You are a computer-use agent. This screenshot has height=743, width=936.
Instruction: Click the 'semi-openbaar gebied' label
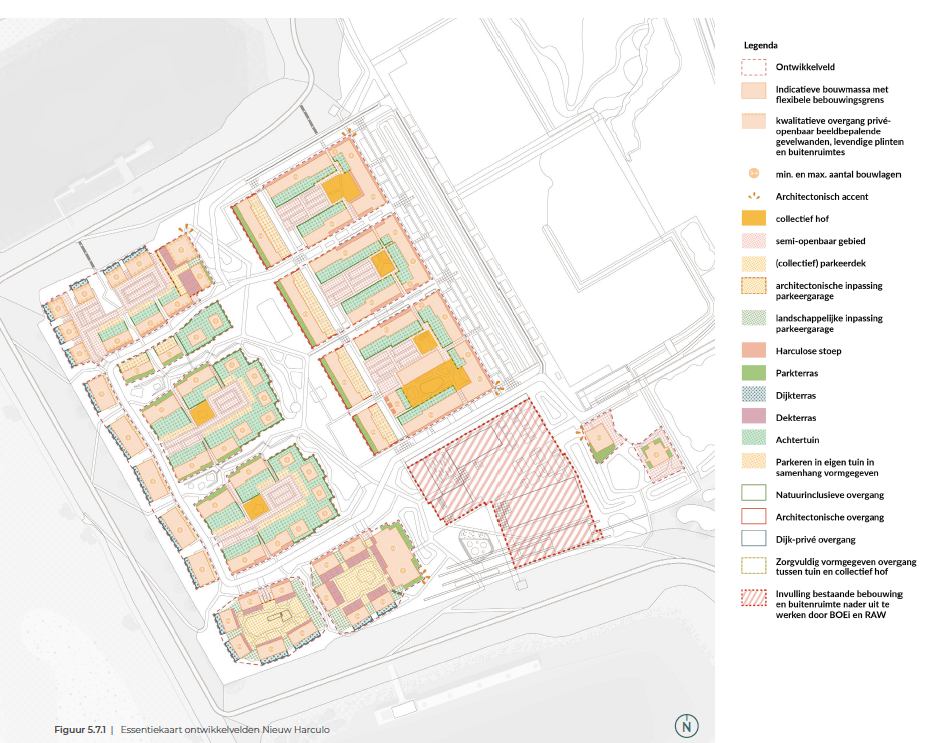(820, 241)
